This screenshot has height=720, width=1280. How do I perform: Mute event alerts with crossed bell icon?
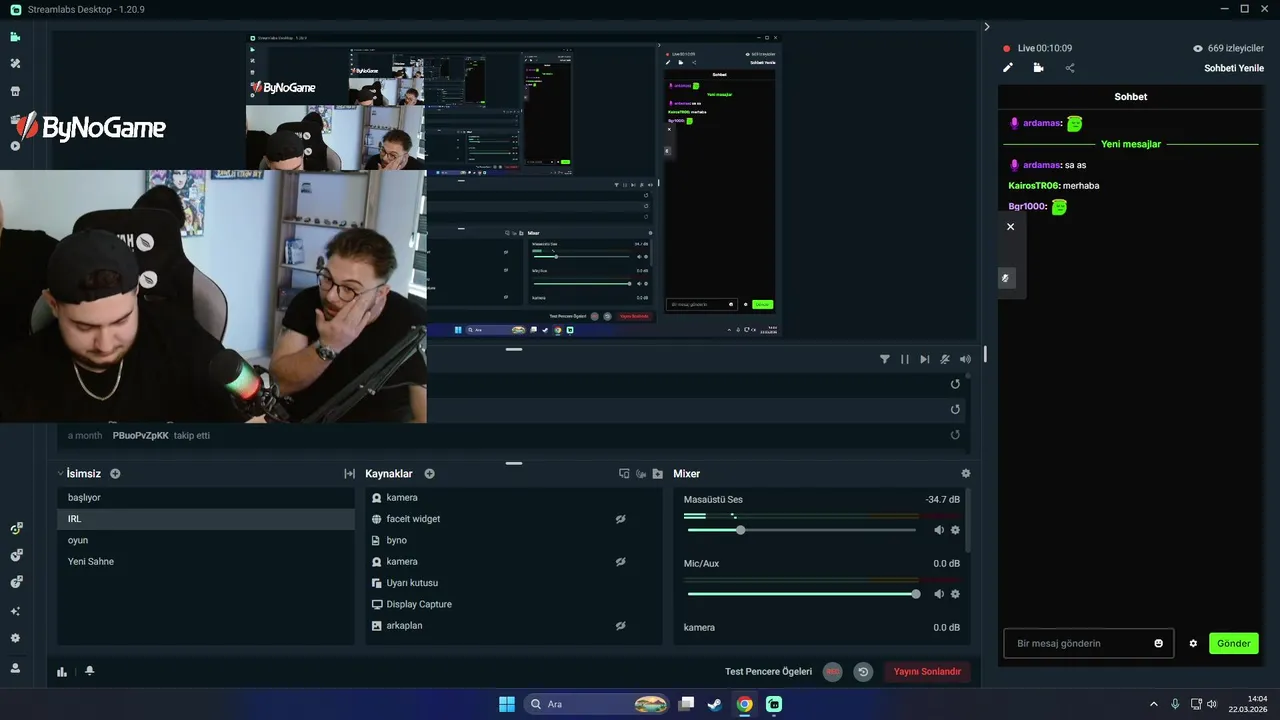click(945, 359)
